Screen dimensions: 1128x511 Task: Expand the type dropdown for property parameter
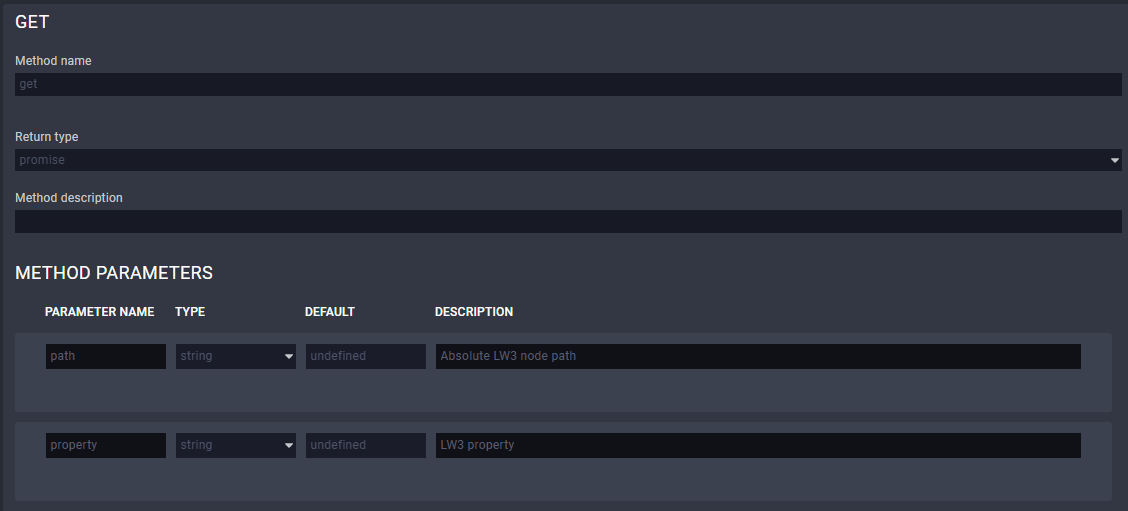tap(236, 445)
